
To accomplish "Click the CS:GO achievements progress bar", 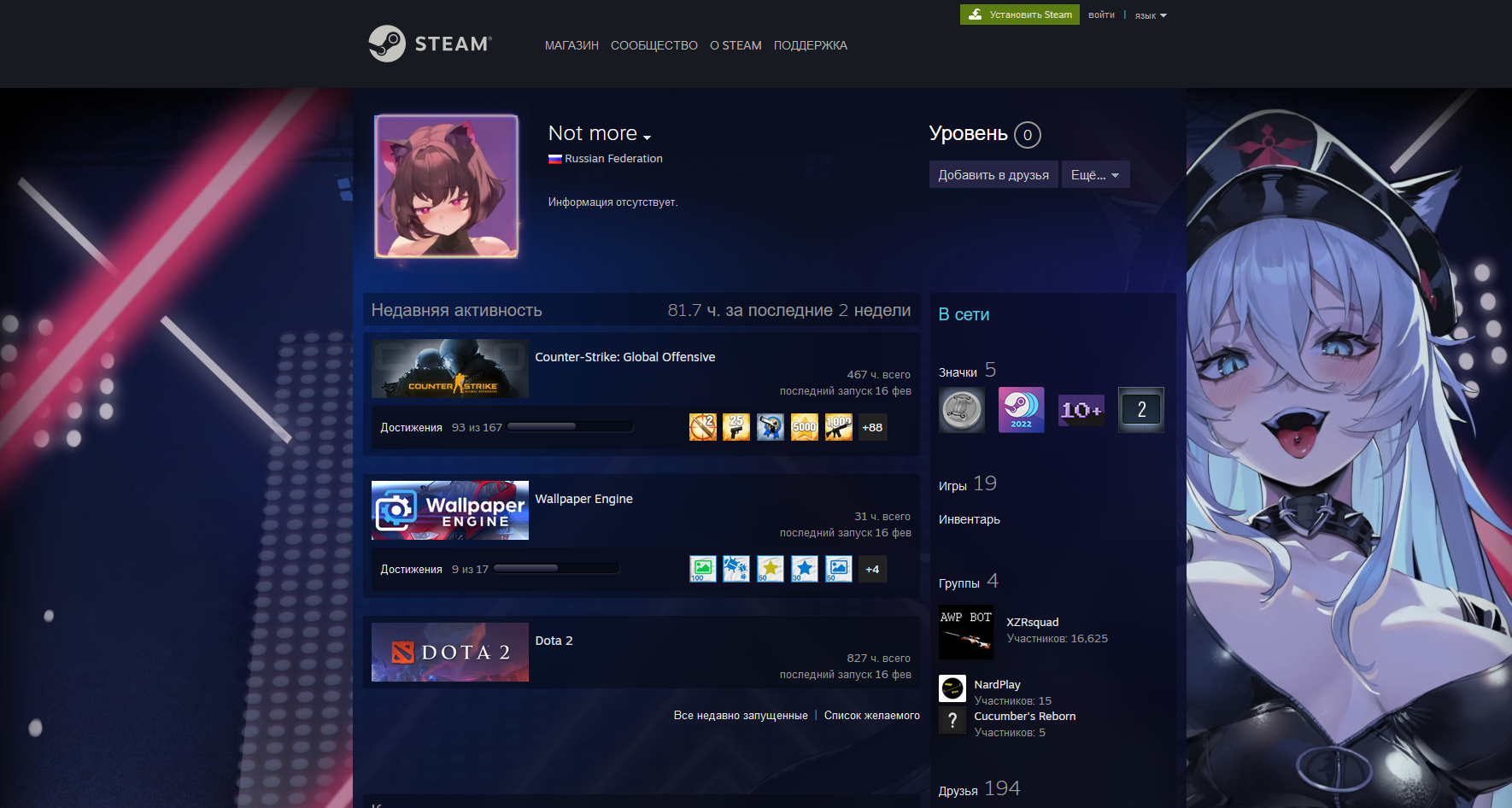I will 570,427.
